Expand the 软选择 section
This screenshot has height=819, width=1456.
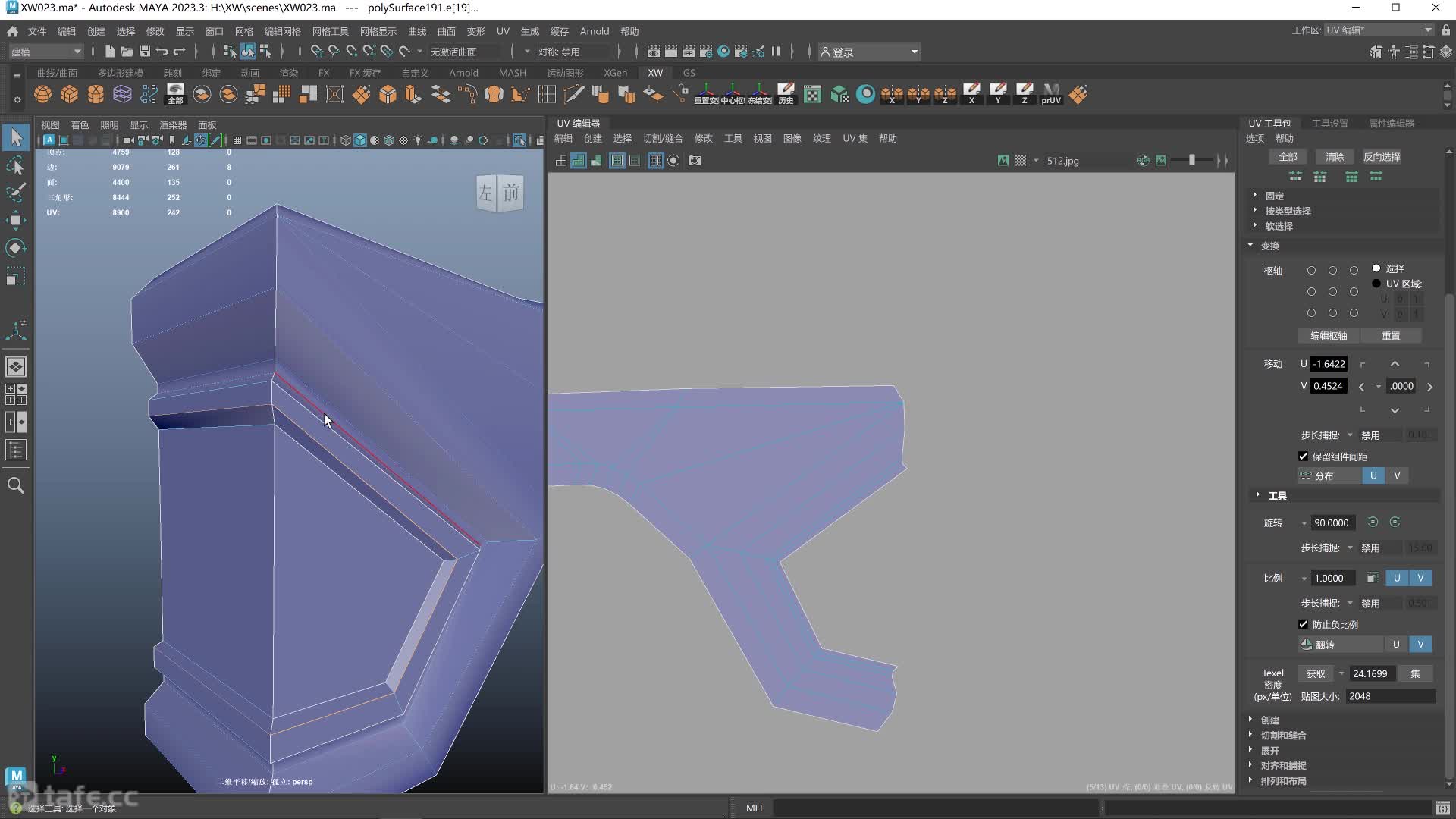(x=1279, y=226)
